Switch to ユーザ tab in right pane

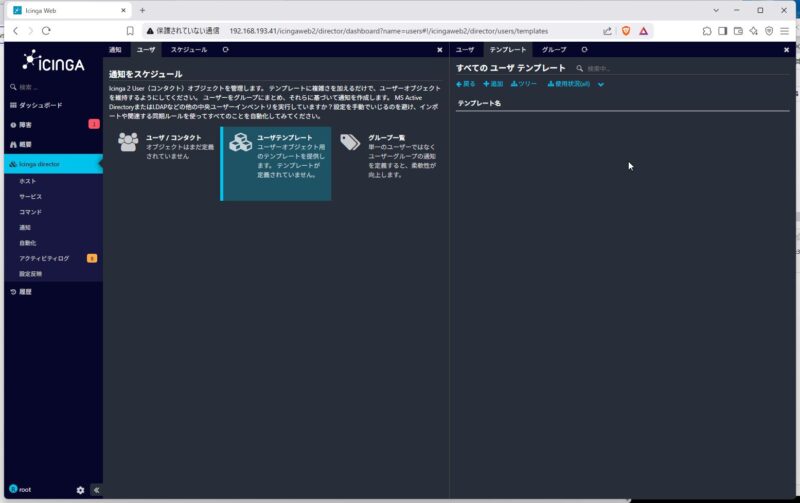click(x=465, y=49)
